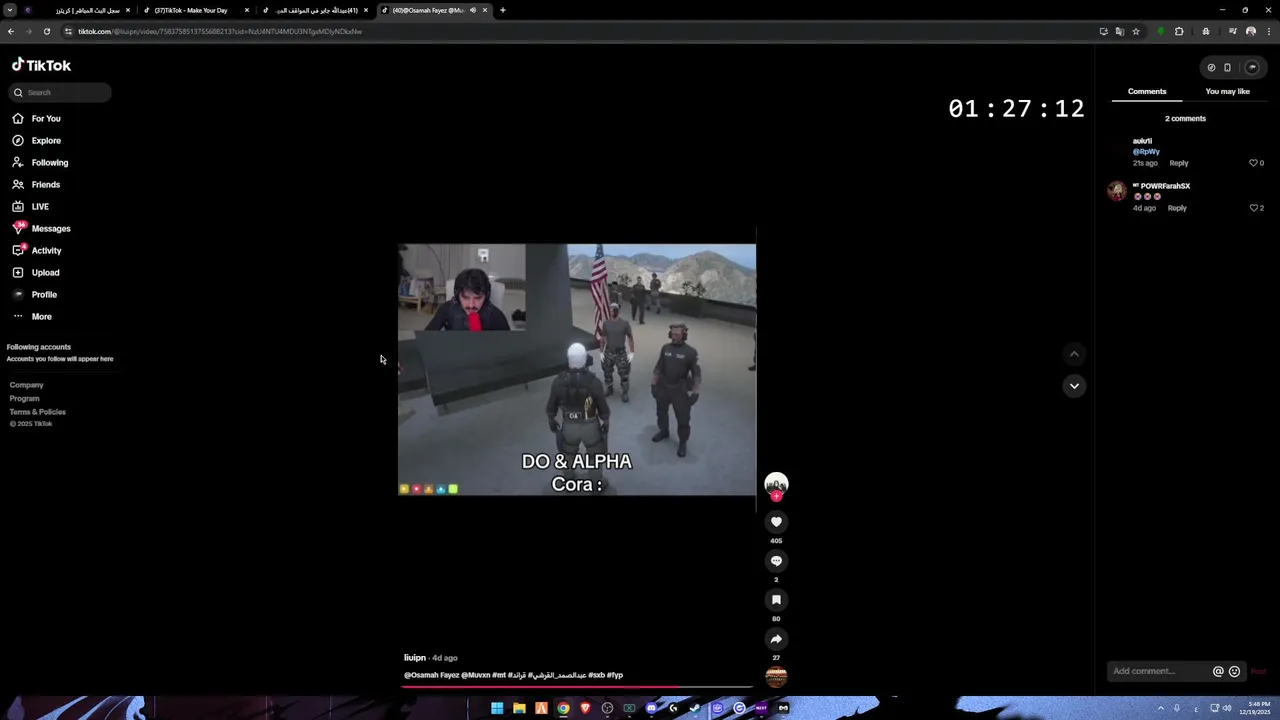1280x720 pixels.
Task: Open the #fyp hashtag
Action: coord(614,675)
